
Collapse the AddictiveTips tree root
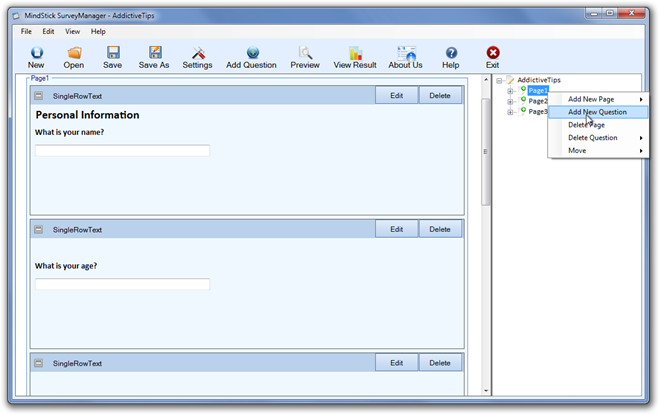499,80
